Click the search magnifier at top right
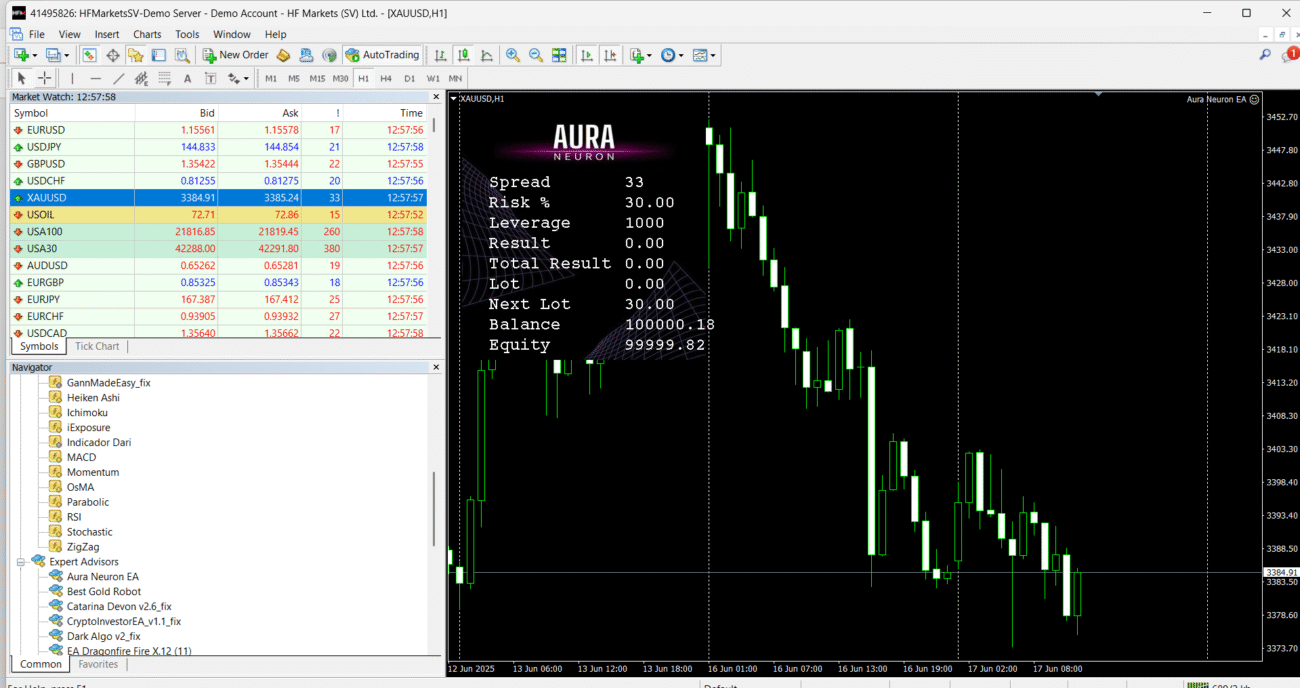 click(1265, 55)
